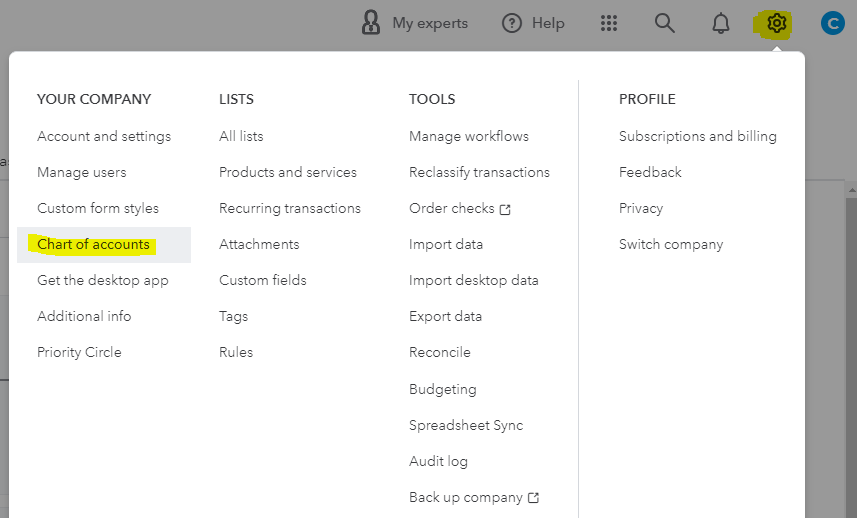
Task: Click external link icon beside Order checks
Action: pyautogui.click(x=505, y=209)
